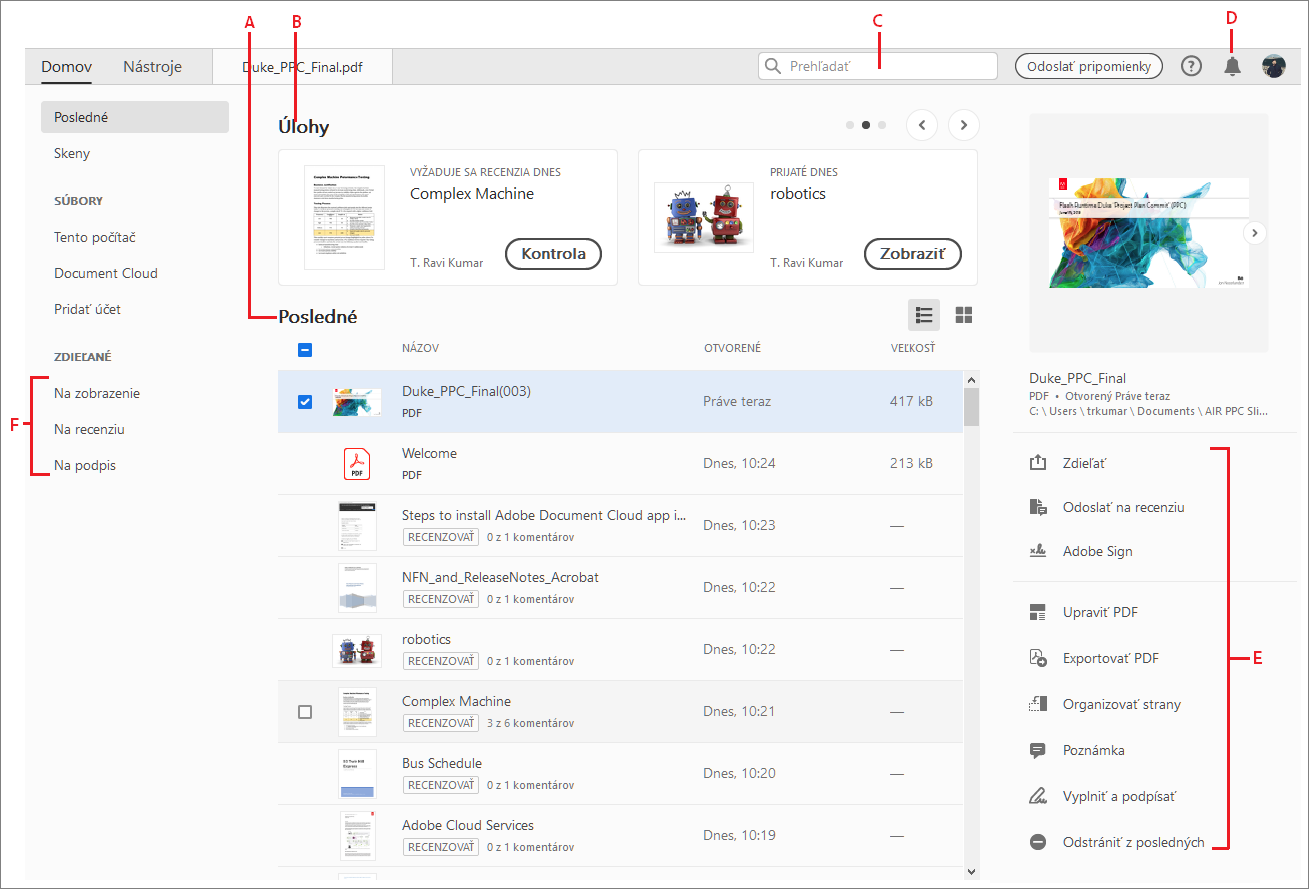Expand preview panel with the thumbnail arrow

click(1257, 233)
